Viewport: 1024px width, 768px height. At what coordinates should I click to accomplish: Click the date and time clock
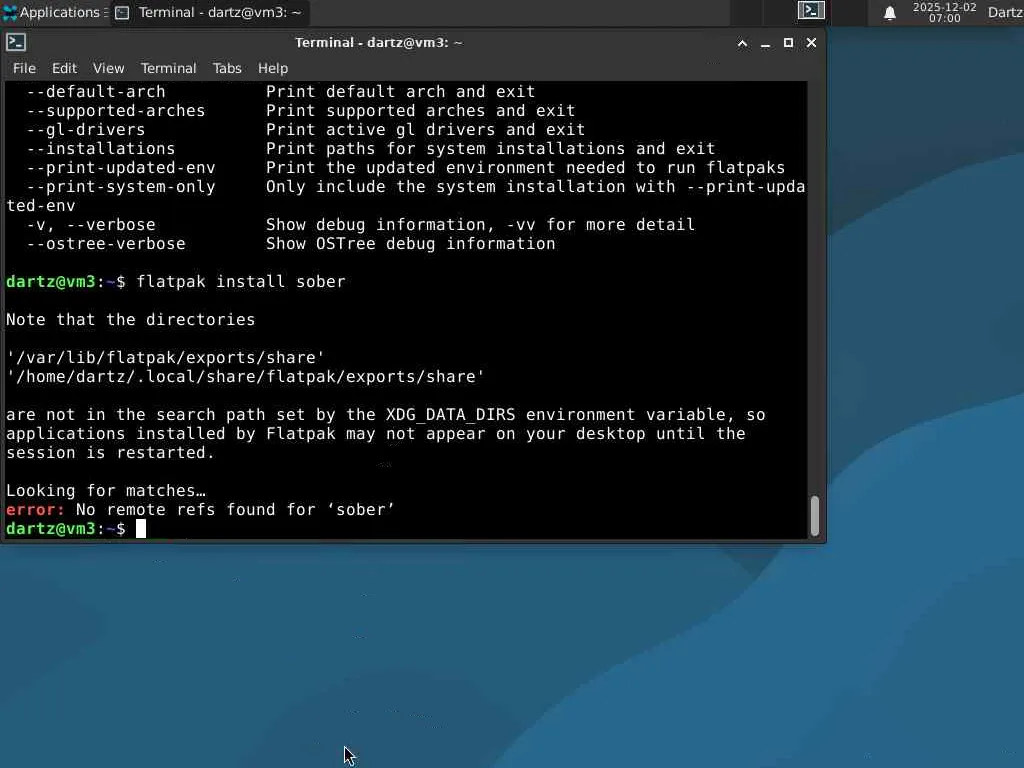944,12
